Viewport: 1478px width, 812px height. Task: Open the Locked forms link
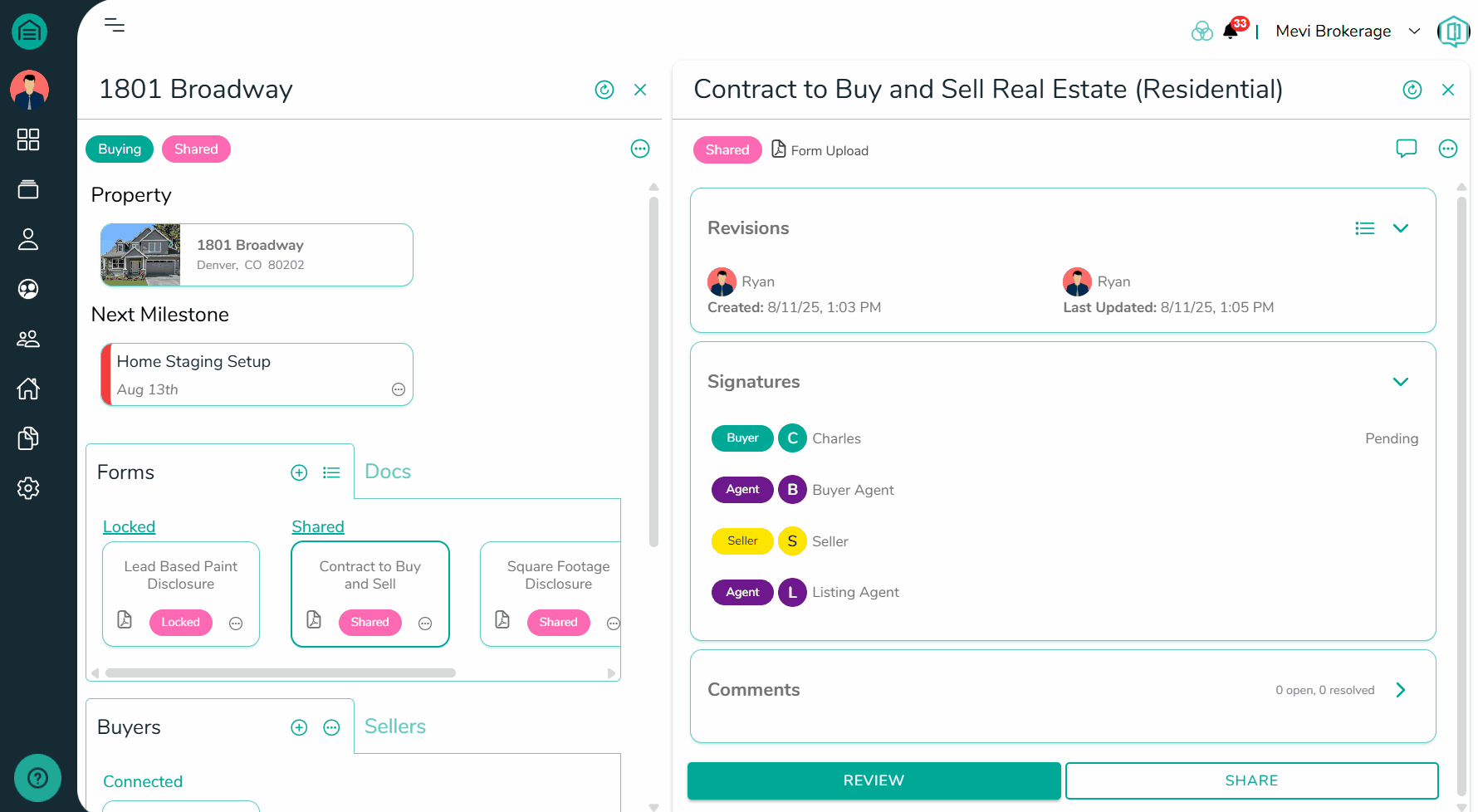[x=129, y=526]
